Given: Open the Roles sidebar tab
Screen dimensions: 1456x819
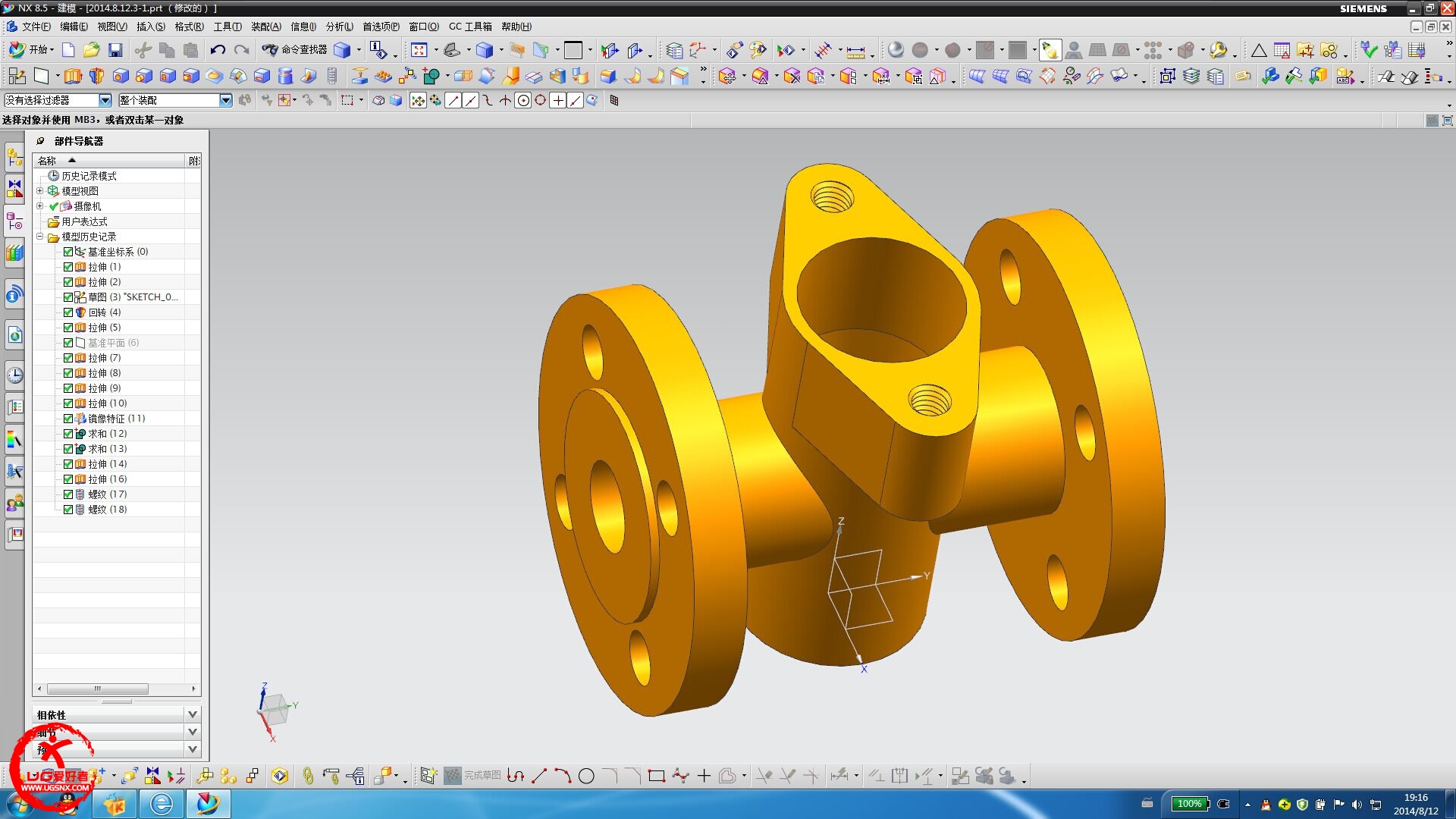Looking at the screenshot, I should click(14, 503).
